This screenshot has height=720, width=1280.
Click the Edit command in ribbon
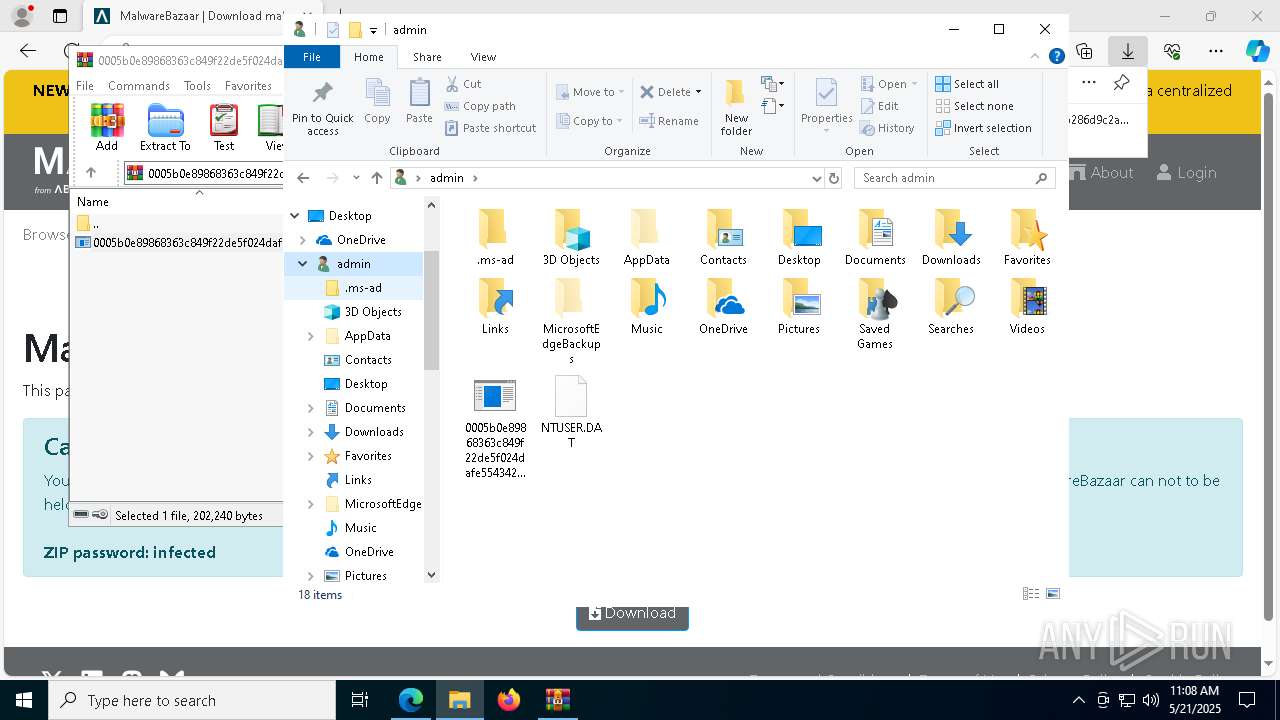click(879, 106)
